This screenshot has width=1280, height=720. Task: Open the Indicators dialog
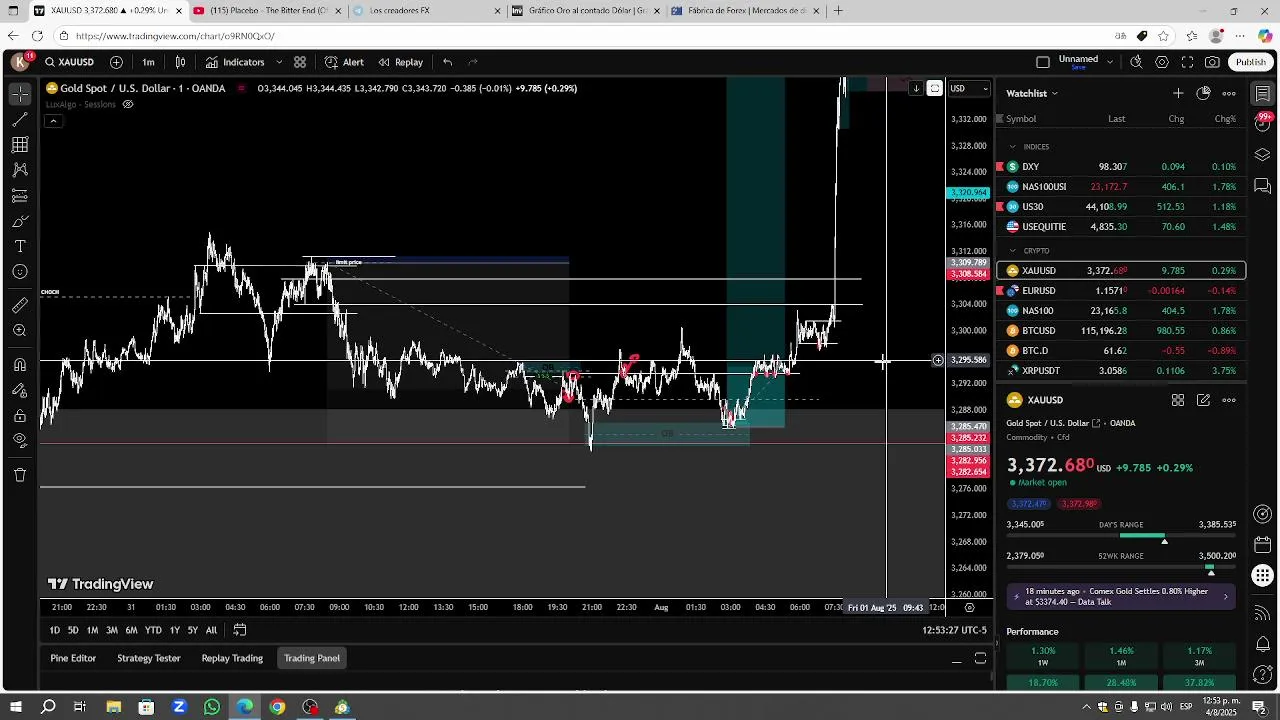(235, 62)
